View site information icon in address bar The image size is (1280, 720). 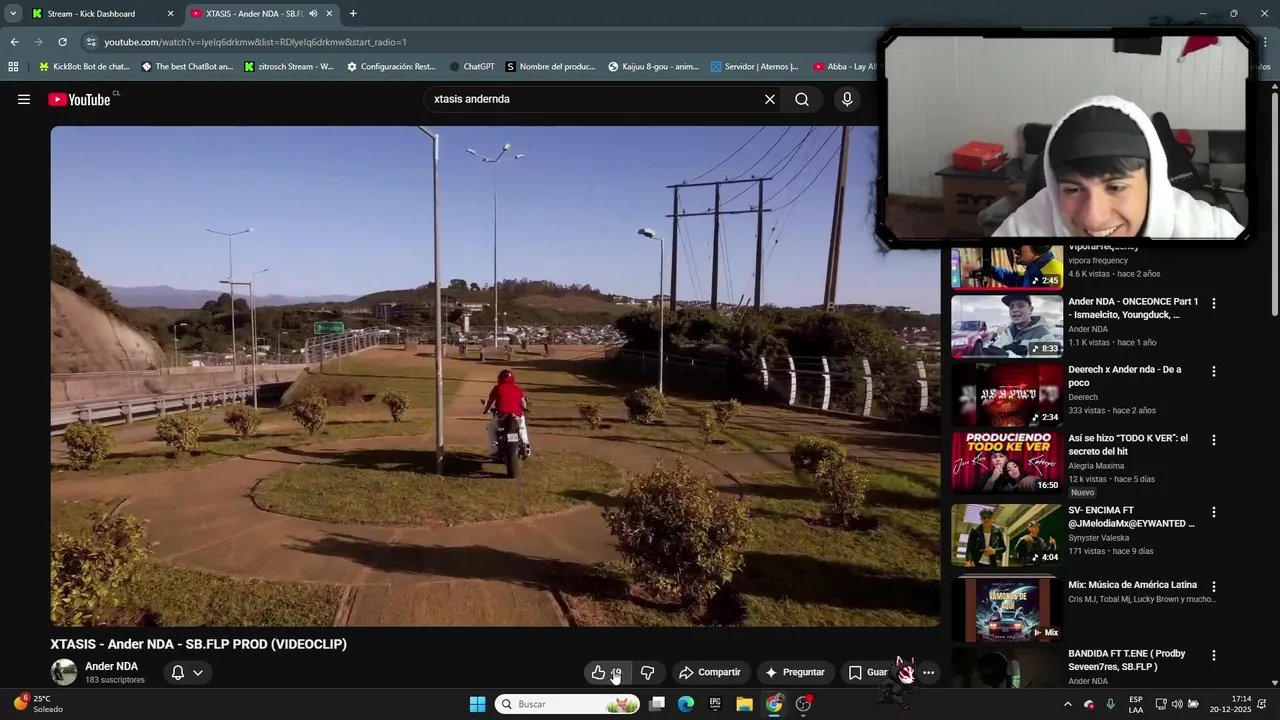[x=91, y=42]
